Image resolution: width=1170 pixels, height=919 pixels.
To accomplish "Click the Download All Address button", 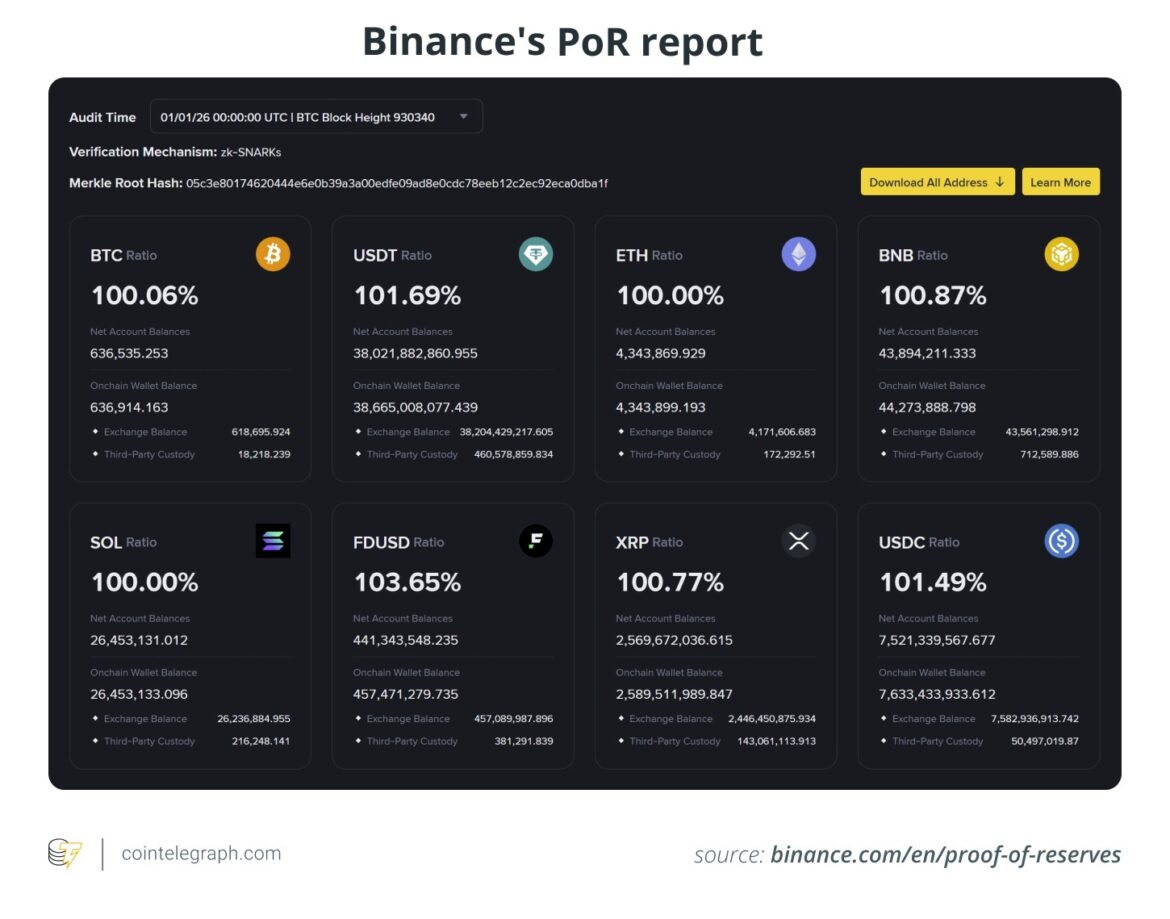I will 938,182.
